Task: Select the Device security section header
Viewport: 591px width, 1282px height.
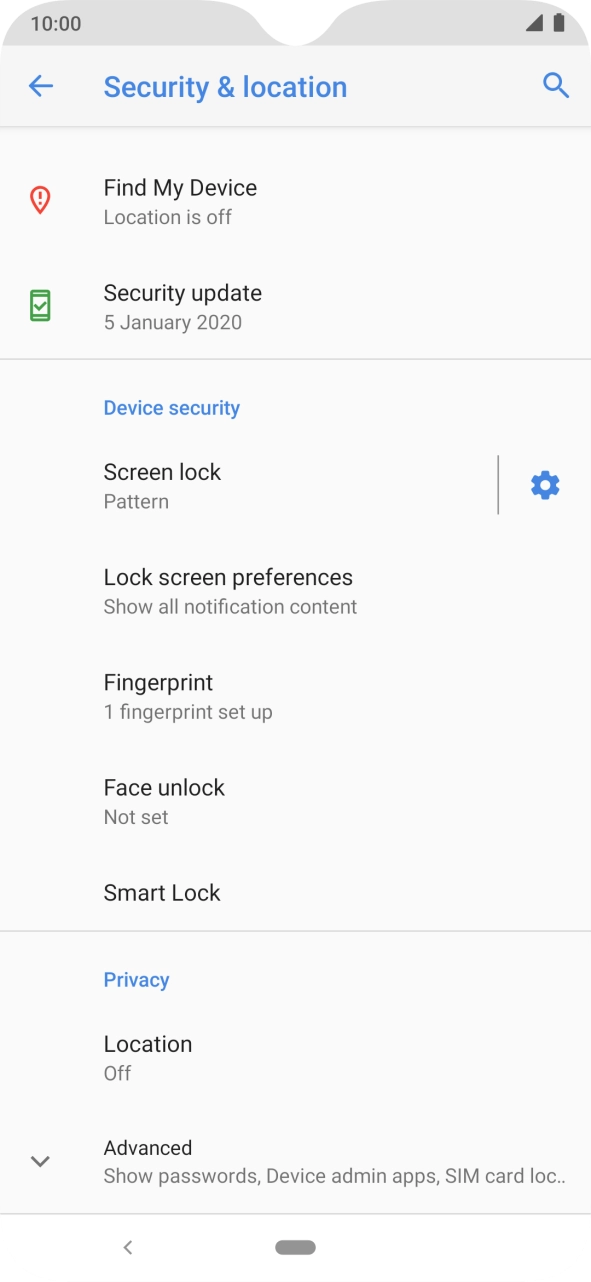Action: 171,407
